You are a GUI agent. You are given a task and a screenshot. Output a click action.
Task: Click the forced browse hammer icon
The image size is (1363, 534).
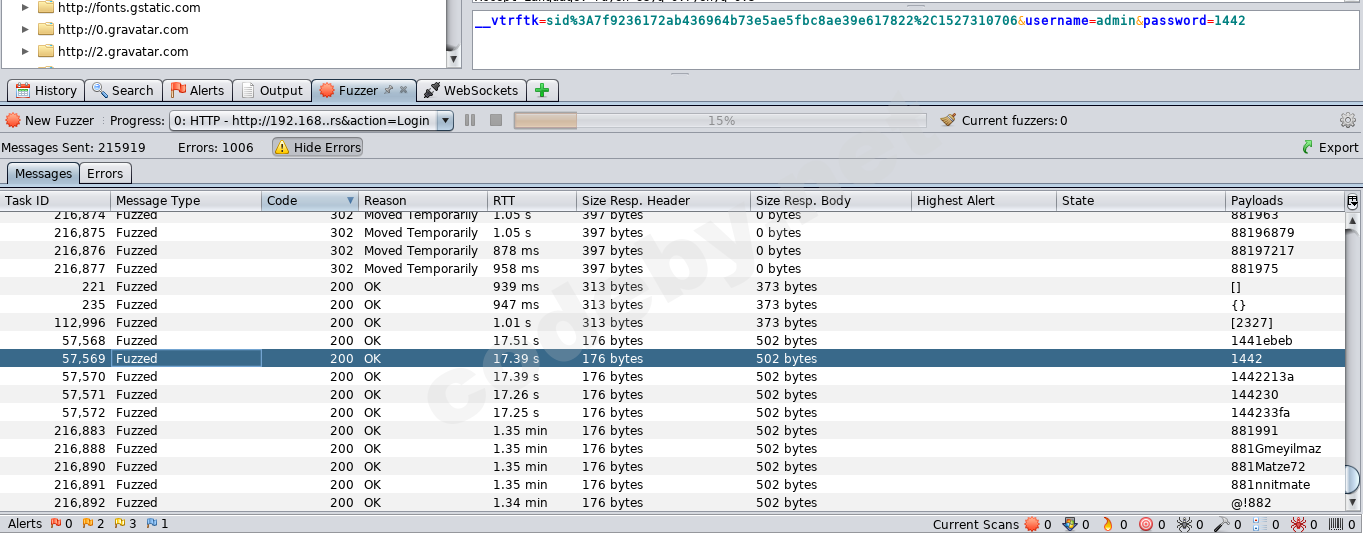1220,524
